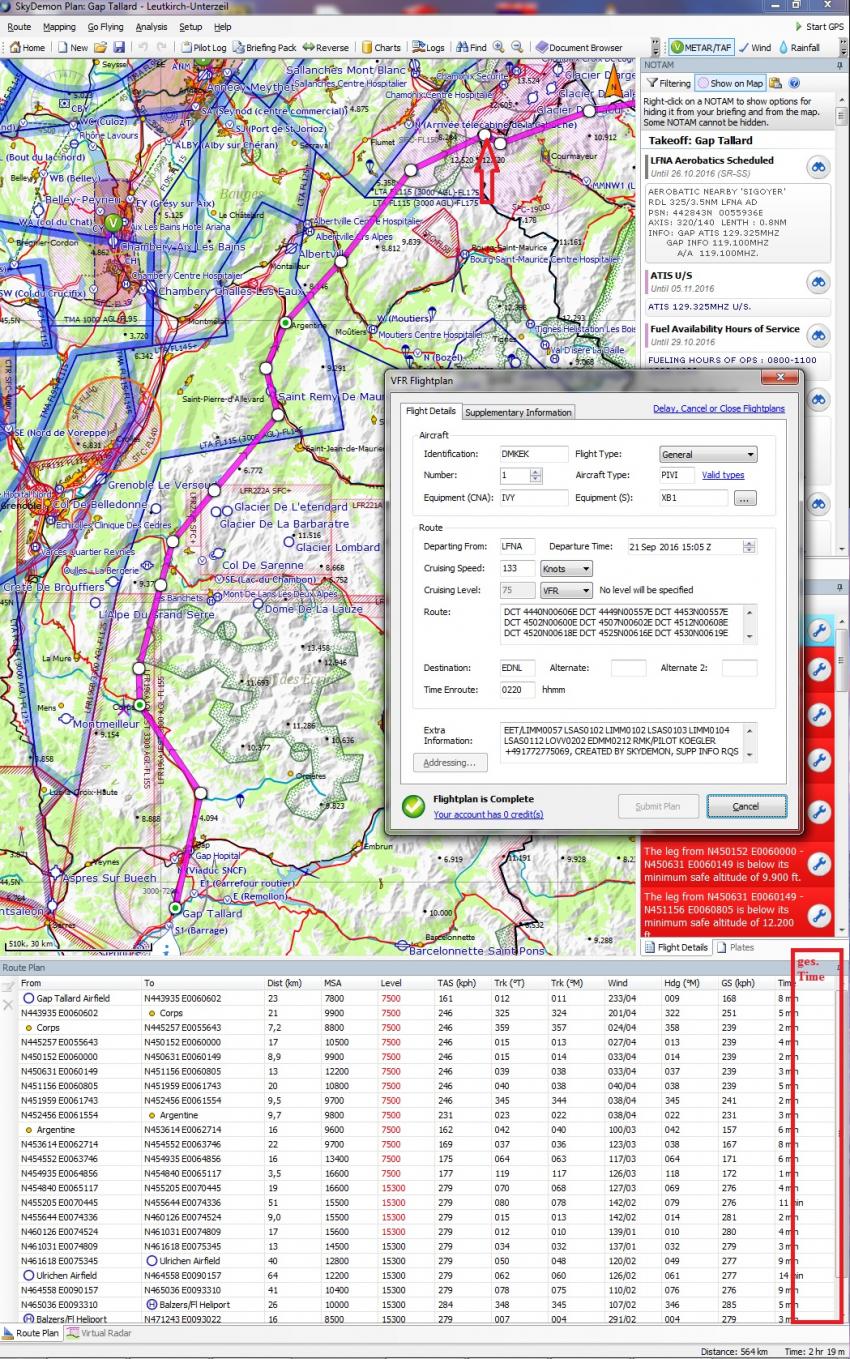Open the Briefing Pack
The width and height of the screenshot is (850, 1359).
point(265,47)
